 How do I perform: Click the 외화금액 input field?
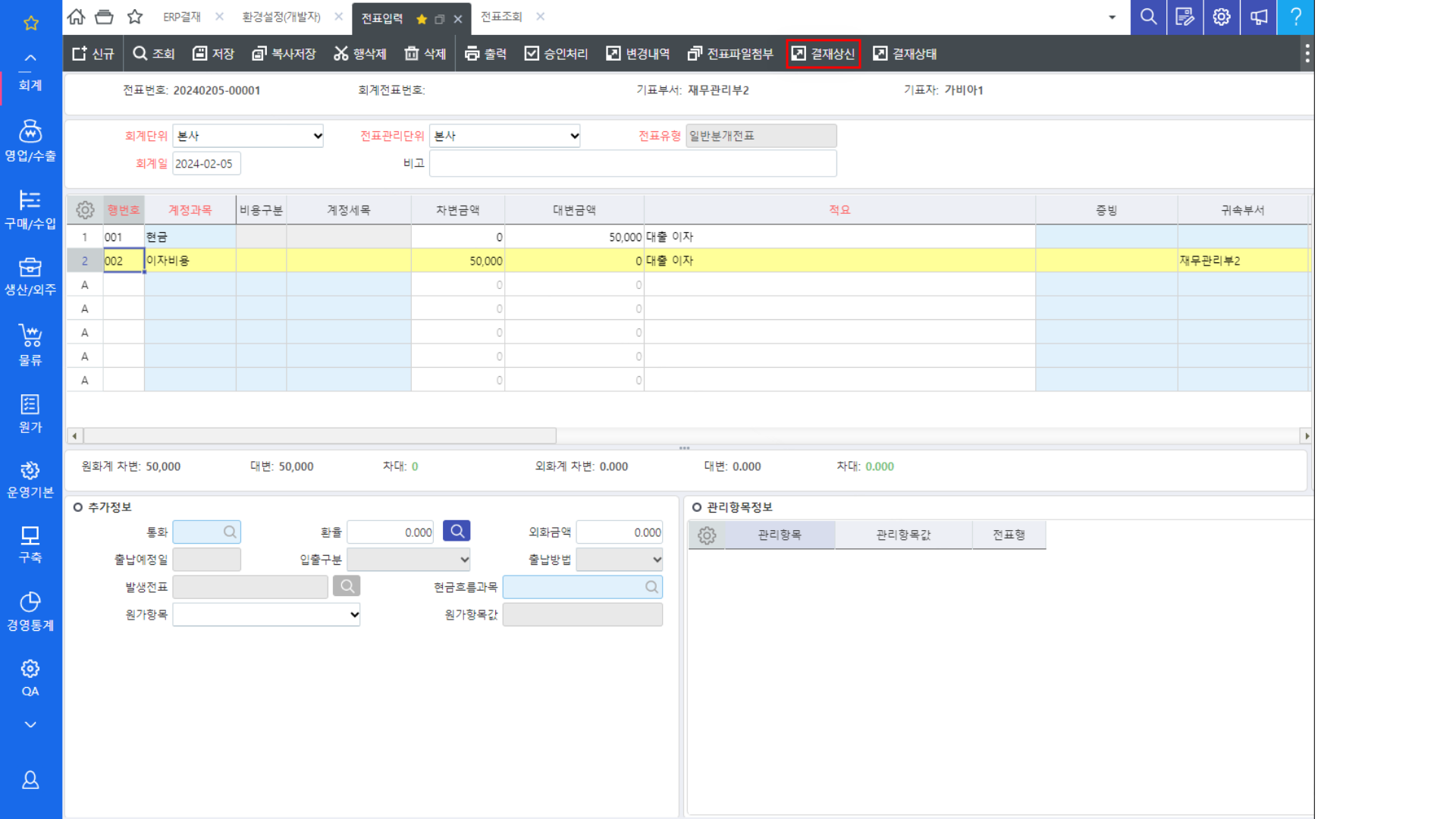[x=620, y=532]
